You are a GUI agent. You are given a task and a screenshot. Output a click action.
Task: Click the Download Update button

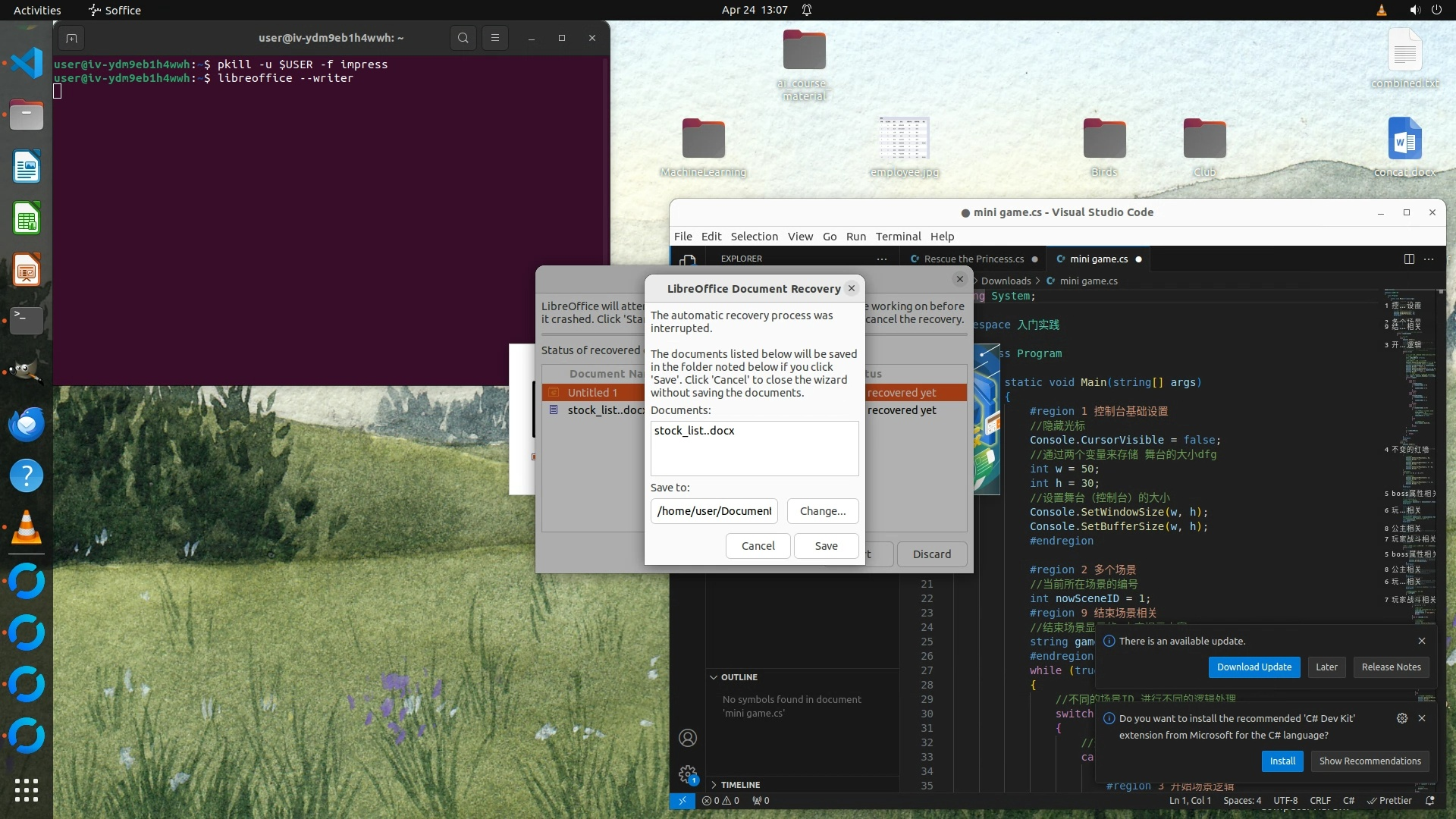1254,667
